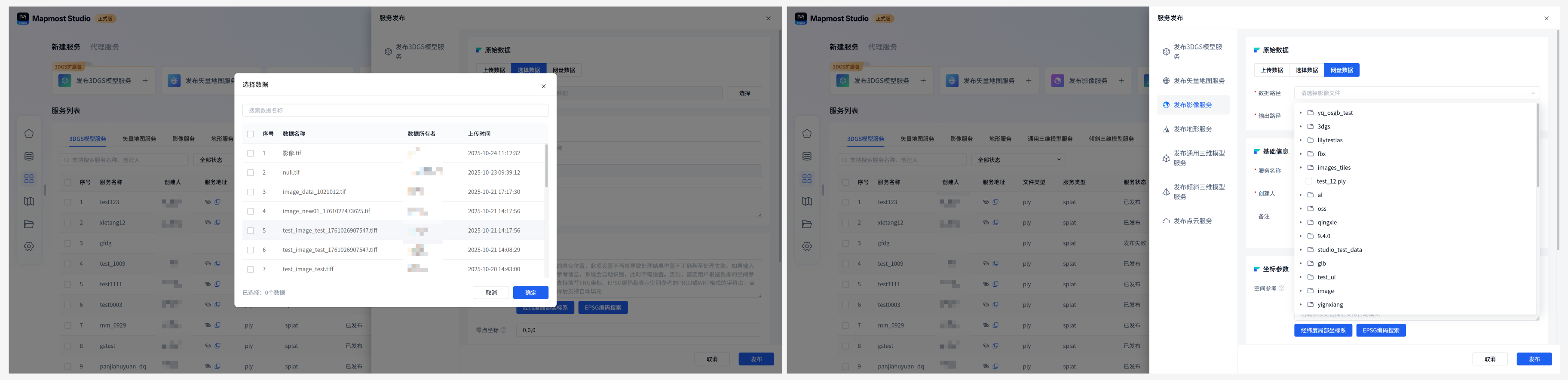Screen dimensions: 1568x380
Task: Click the 发布通用三维模型服务 cube icon
Action: 1166,158
